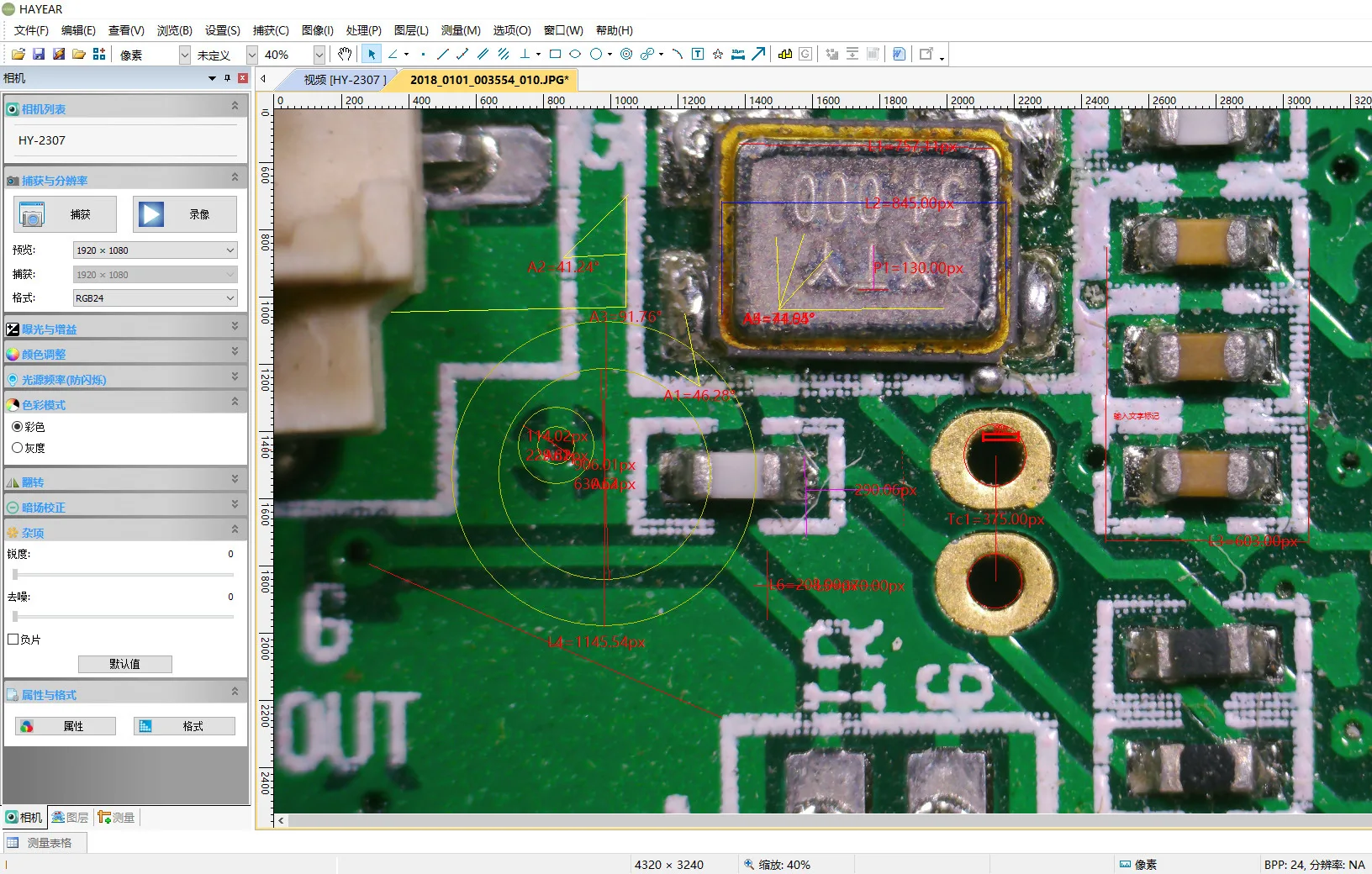Open the 捕获(C) menu

(x=271, y=30)
